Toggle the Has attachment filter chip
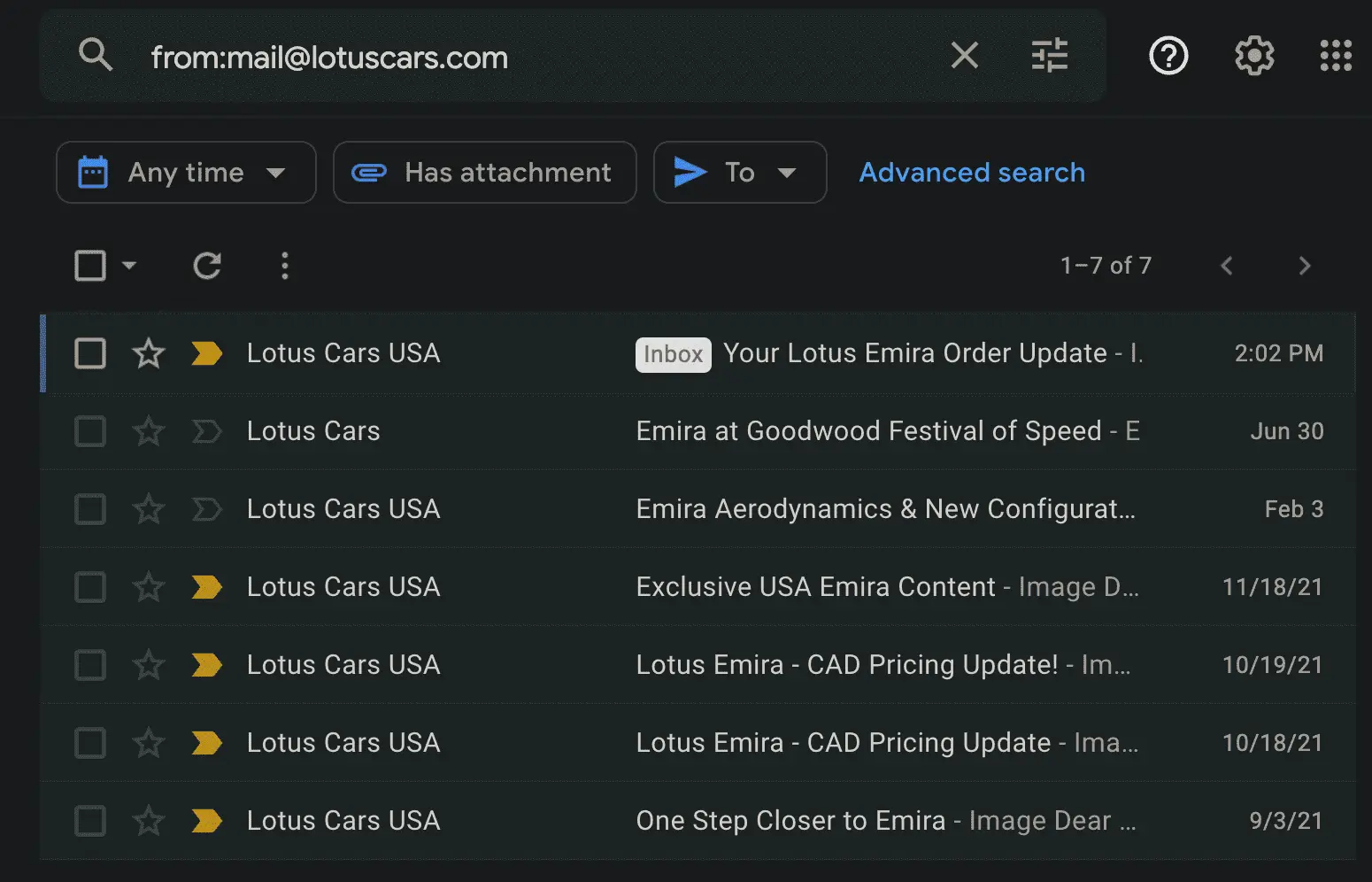Image resolution: width=1372 pixels, height=882 pixels. [484, 173]
